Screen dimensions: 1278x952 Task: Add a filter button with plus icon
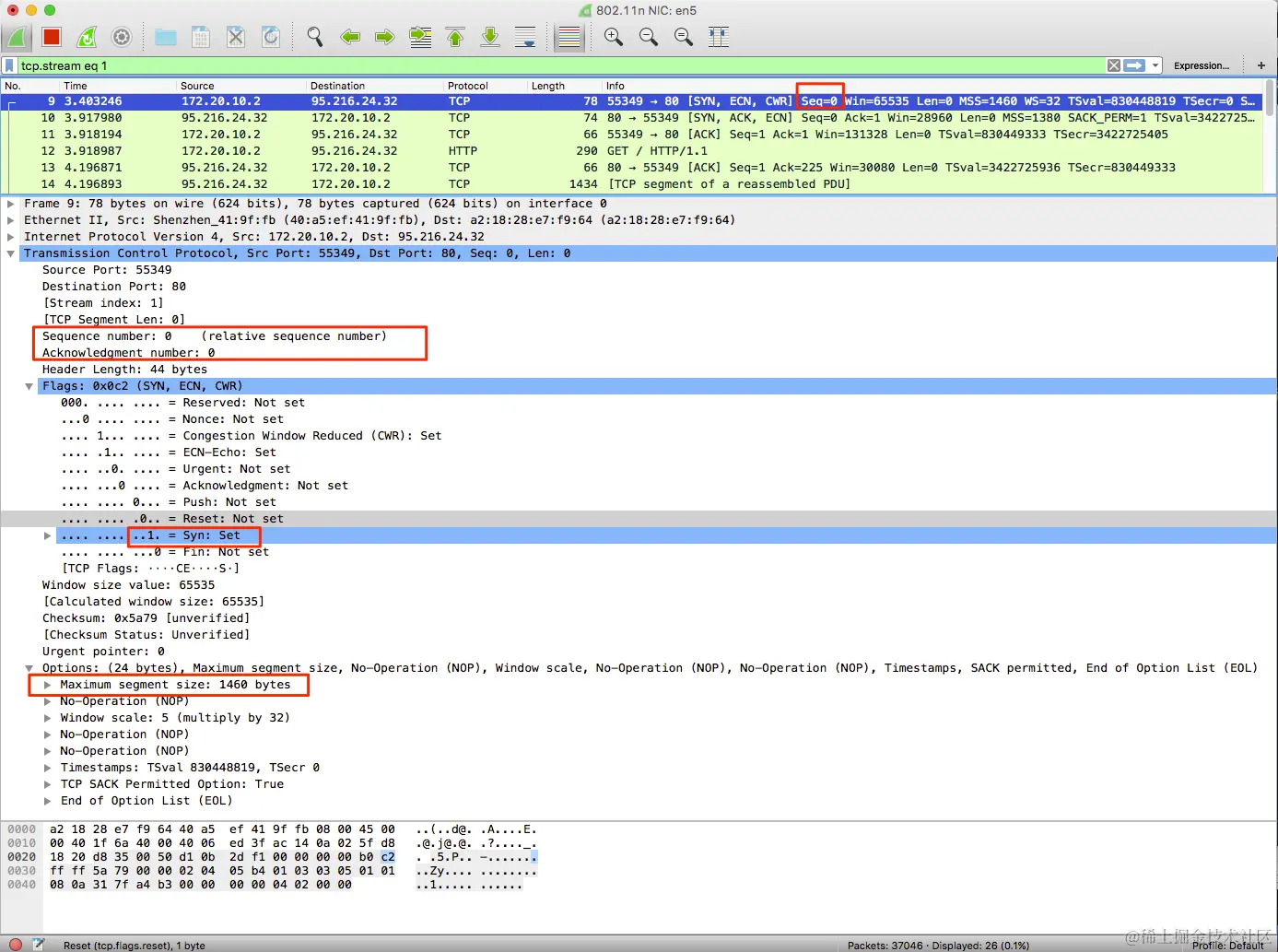tap(1260, 65)
